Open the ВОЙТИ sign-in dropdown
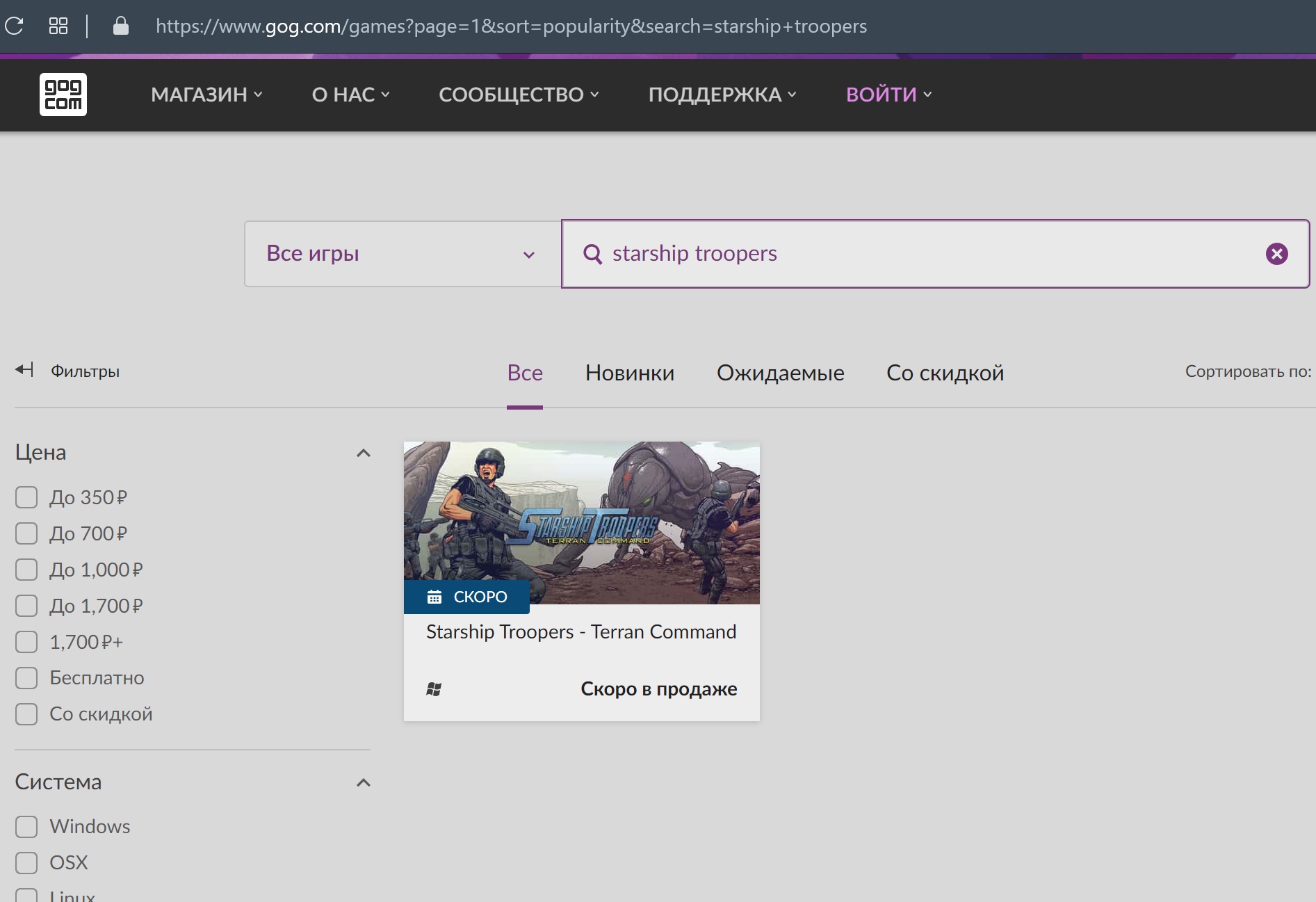Screen dimensions: 1316x902 coord(888,95)
